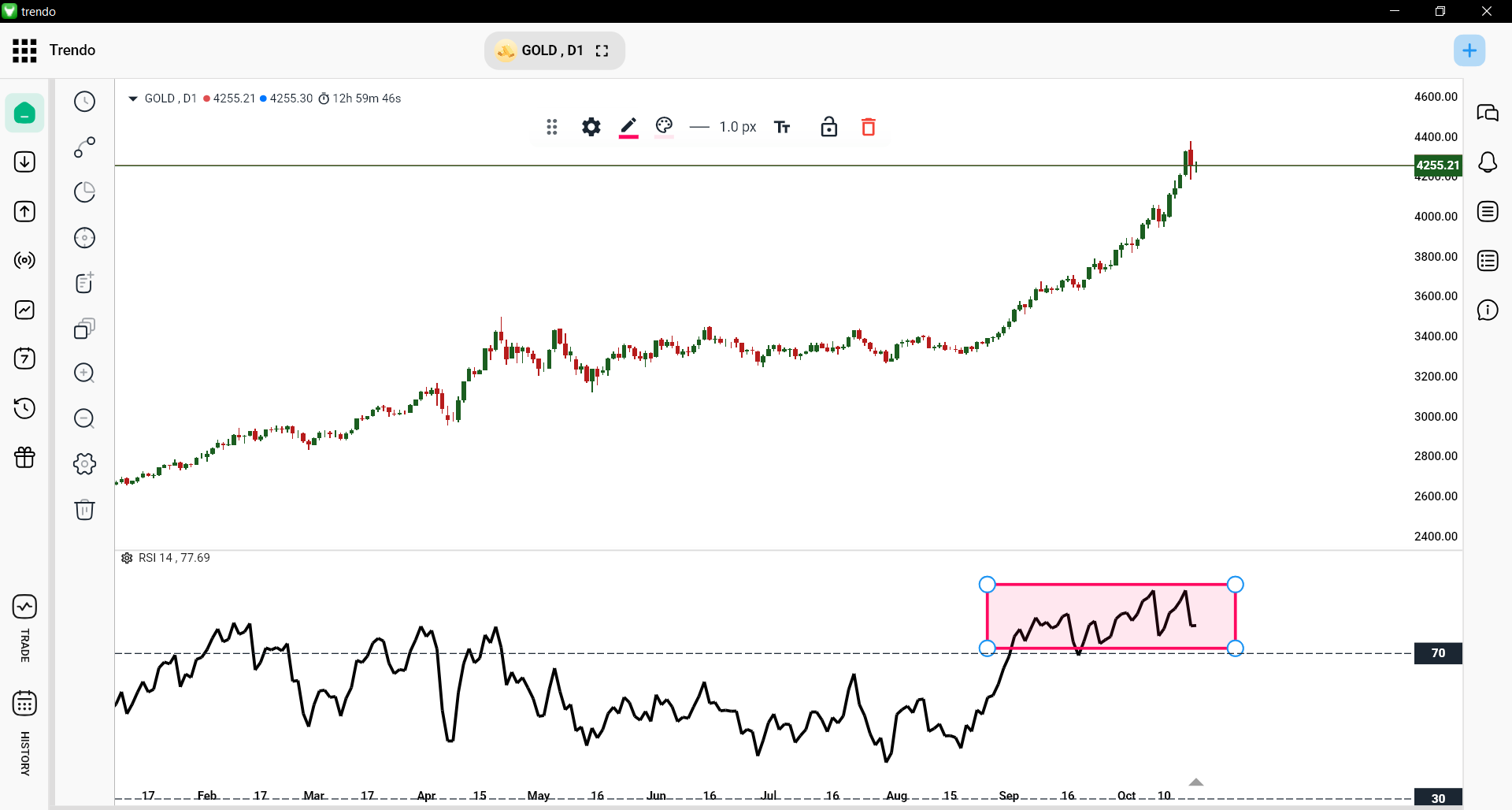The height and width of the screenshot is (810, 1512).
Task: Click the plus button to add a chart
Action: (x=1470, y=50)
